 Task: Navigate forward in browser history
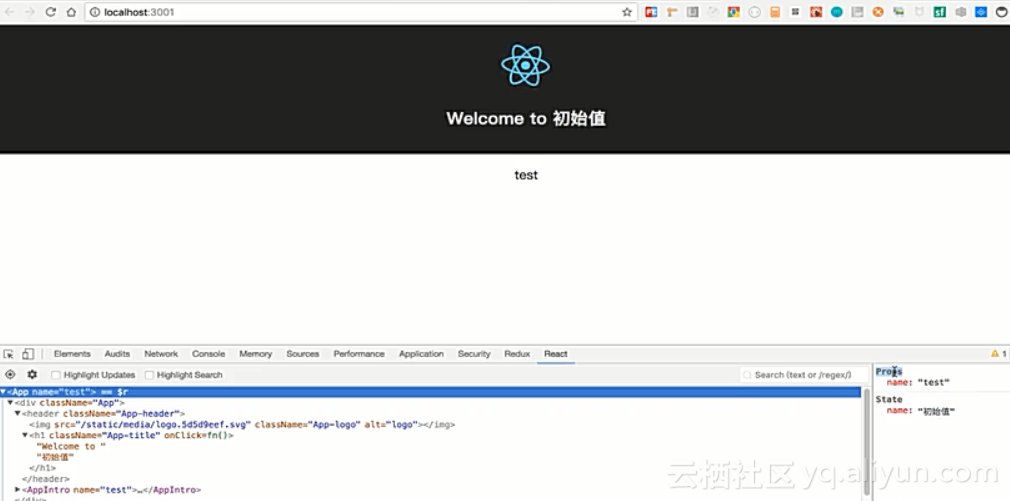(x=30, y=12)
